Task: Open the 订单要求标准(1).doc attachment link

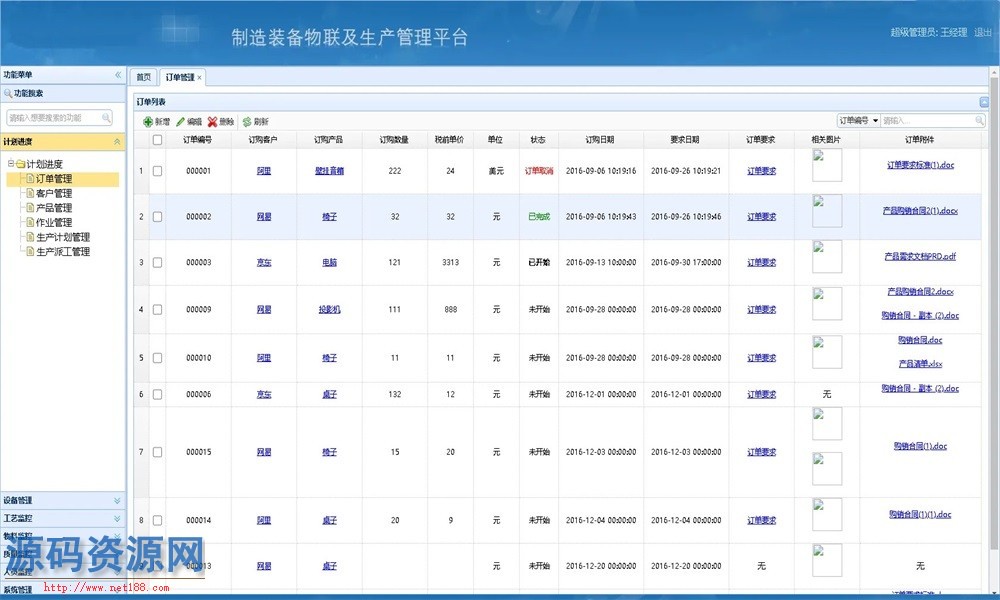Action: [920, 165]
